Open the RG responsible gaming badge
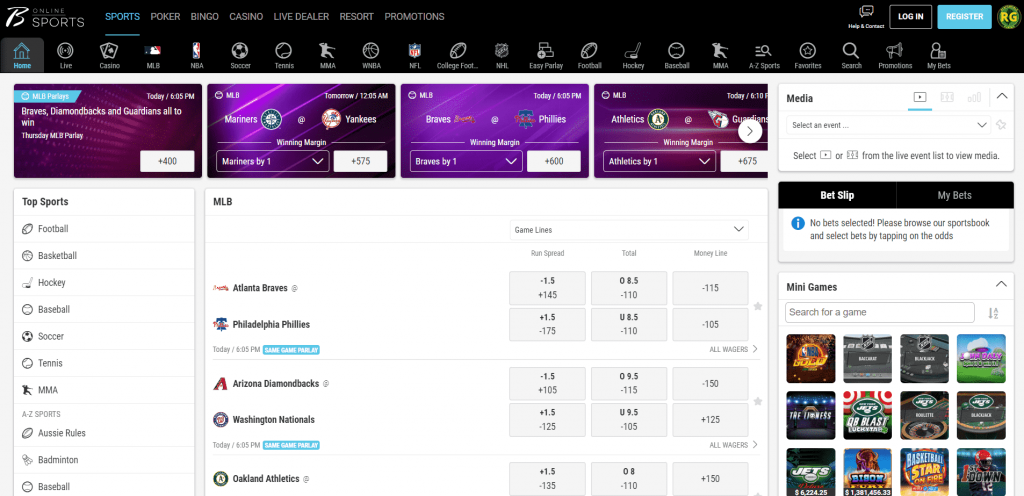This screenshot has width=1024, height=496. point(1009,17)
